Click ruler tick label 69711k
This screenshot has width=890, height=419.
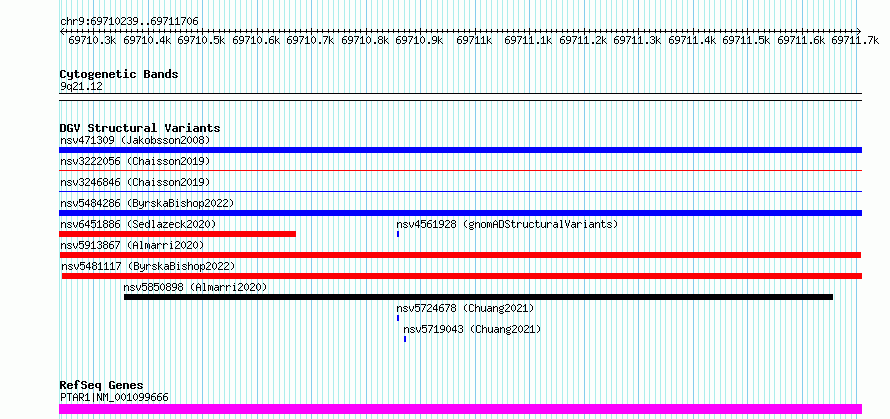(x=474, y=40)
